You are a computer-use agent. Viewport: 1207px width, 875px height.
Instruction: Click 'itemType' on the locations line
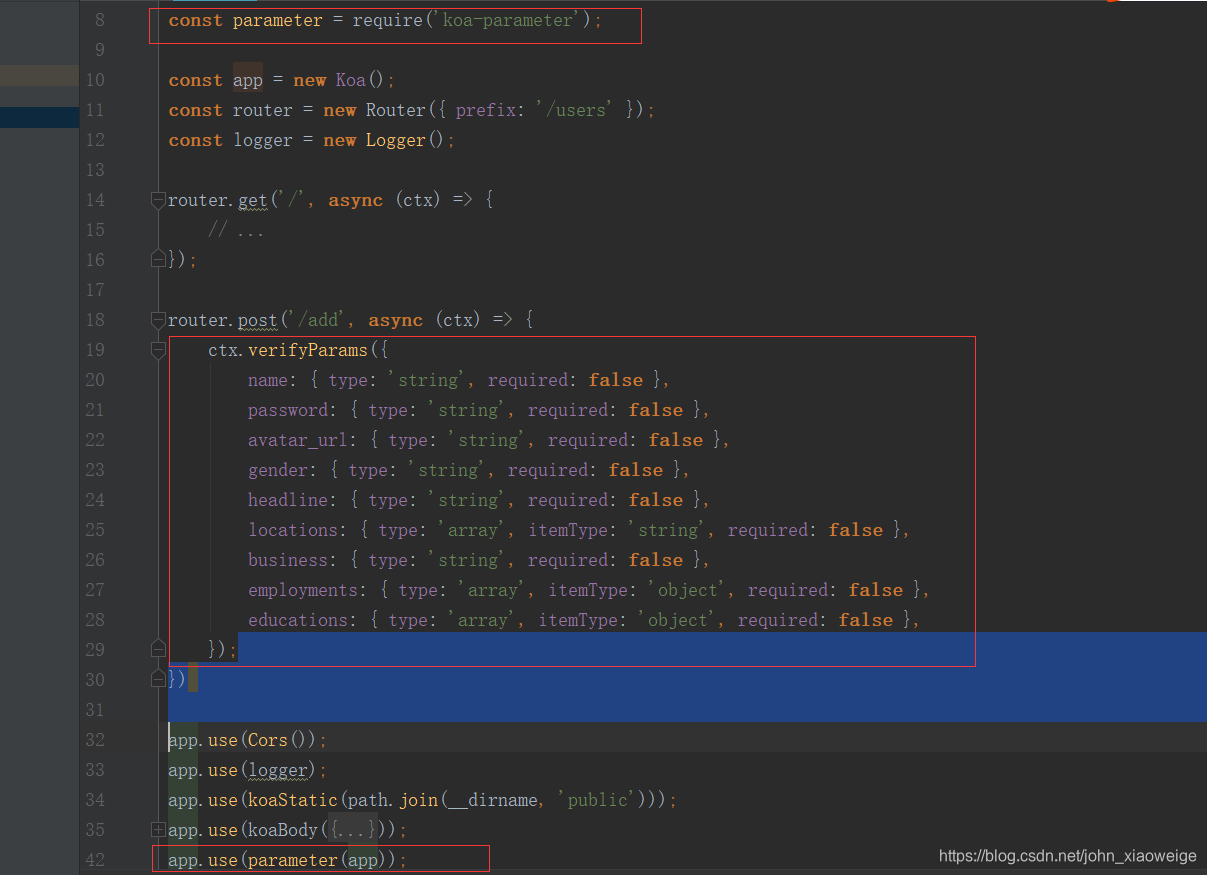[x=568, y=530]
